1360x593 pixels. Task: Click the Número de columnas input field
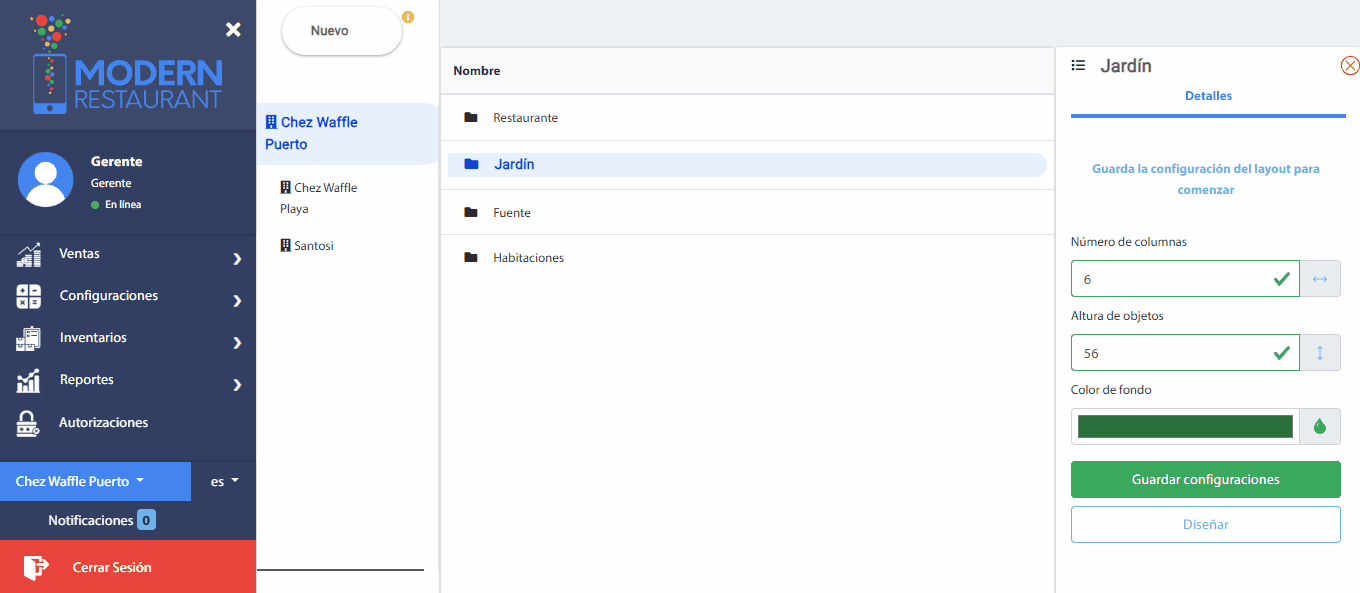(1170, 279)
